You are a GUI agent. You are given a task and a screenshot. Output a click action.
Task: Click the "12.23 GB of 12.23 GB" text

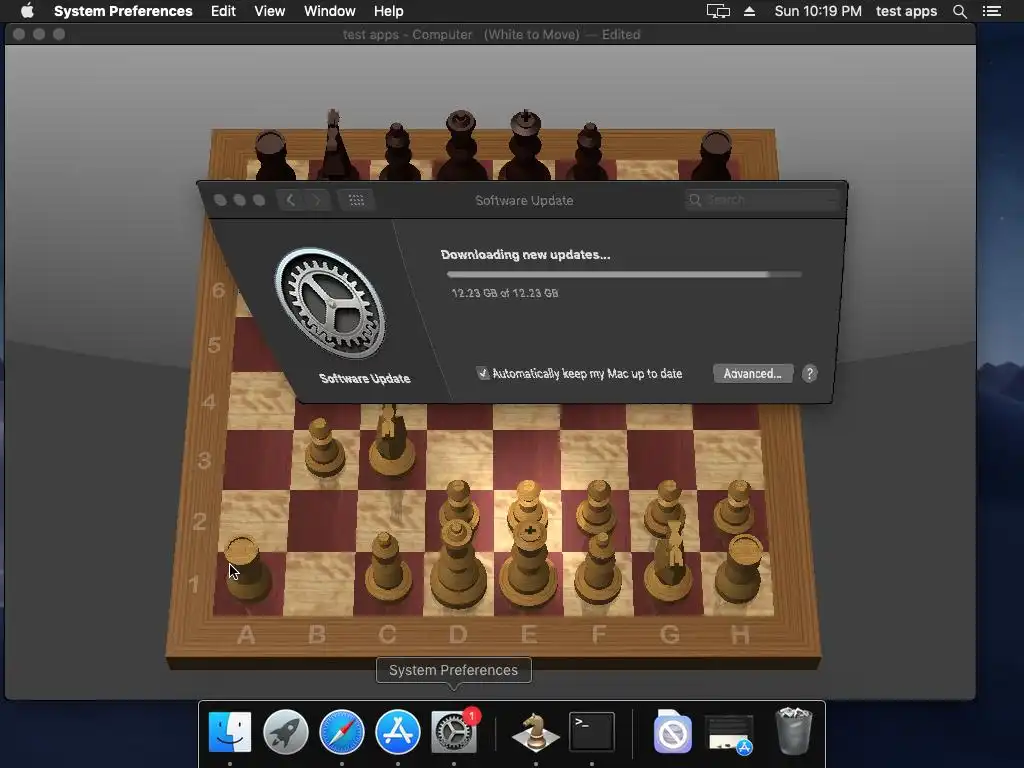pyautogui.click(x=505, y=293)
